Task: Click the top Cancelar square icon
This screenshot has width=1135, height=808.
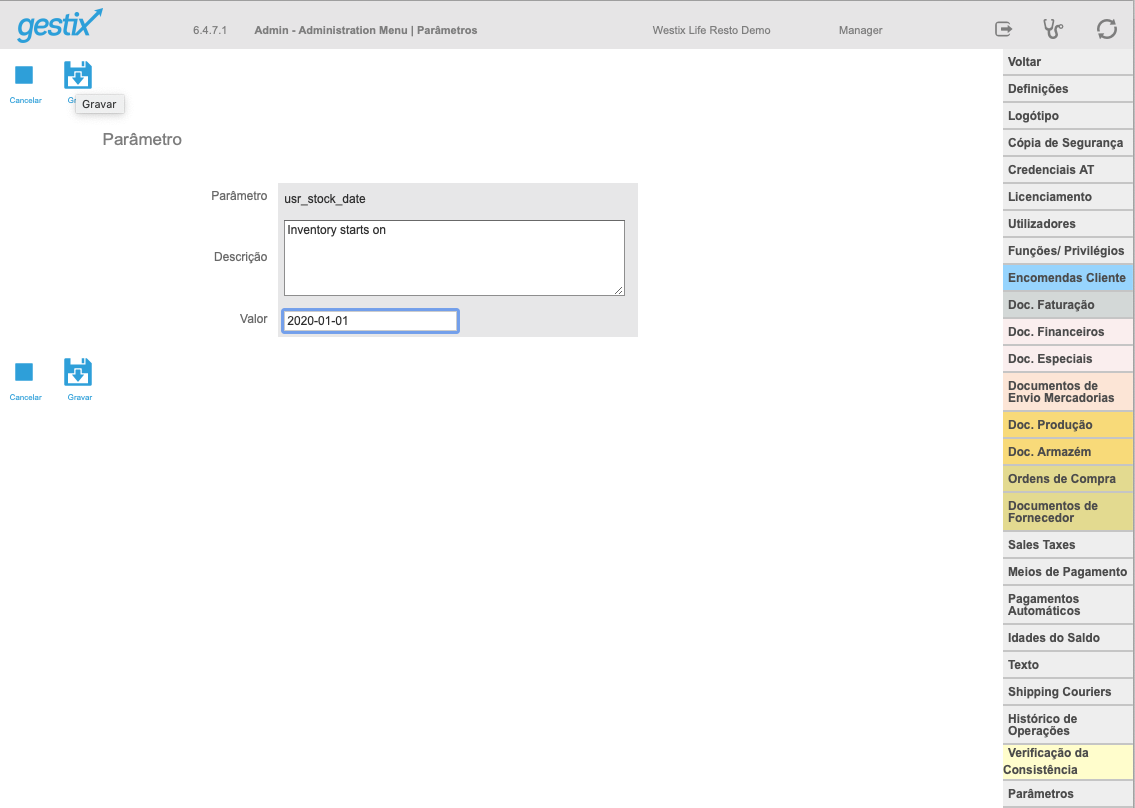Action: click(x=24, y=75)
